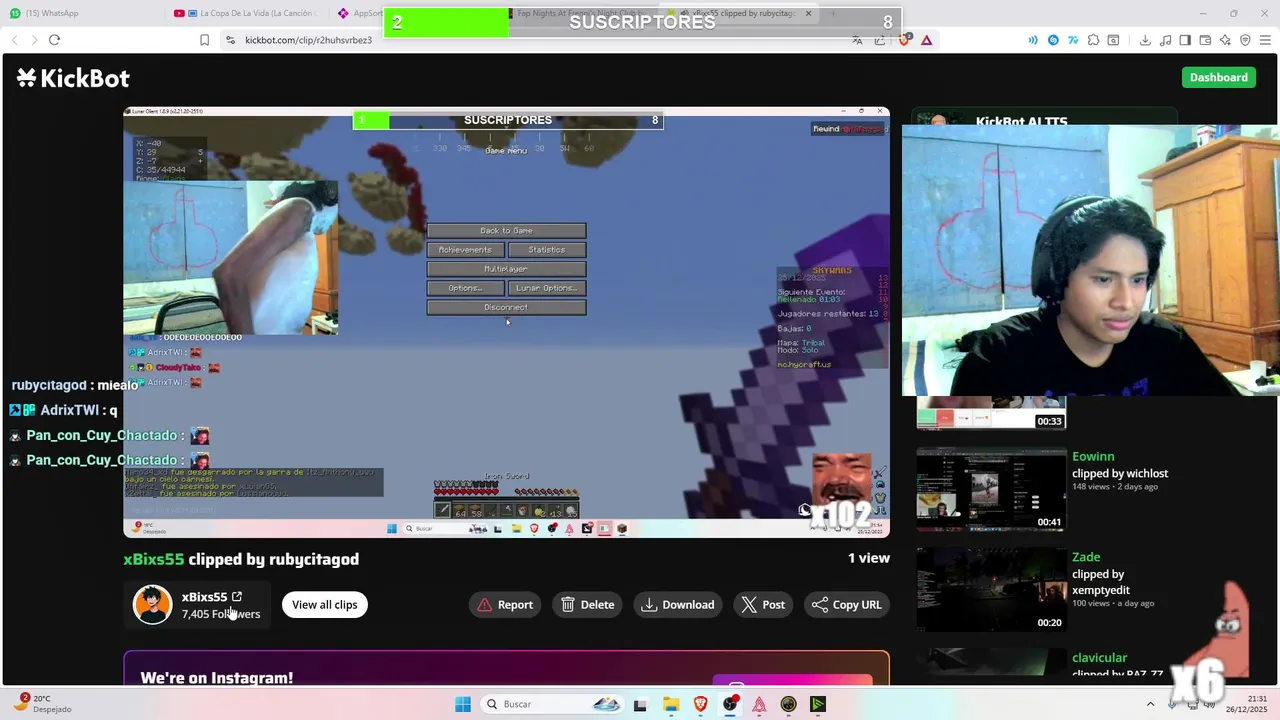This screenshot has width=1280, height=720.
Task: Open the browser extensions puzzle menu
Action: (x=1093, y=40)
